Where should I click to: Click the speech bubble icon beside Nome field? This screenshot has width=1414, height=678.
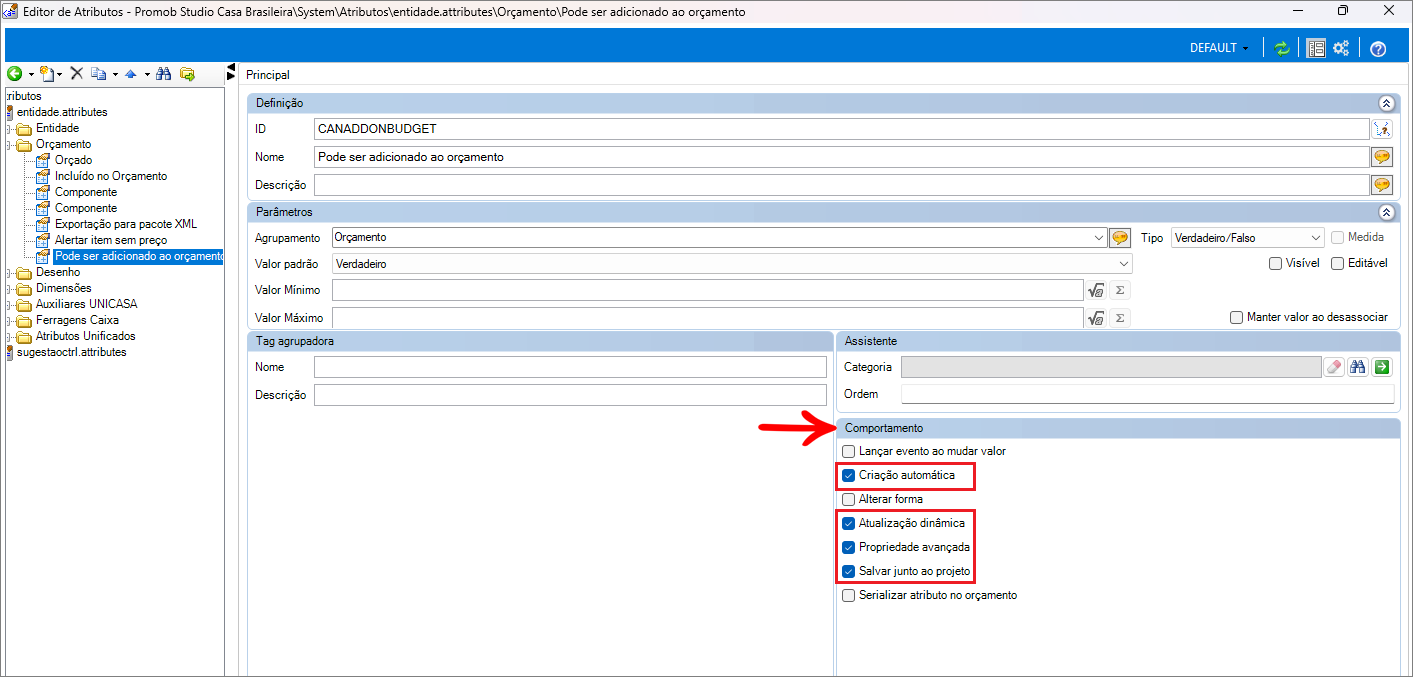click(x=1382, y=157)
